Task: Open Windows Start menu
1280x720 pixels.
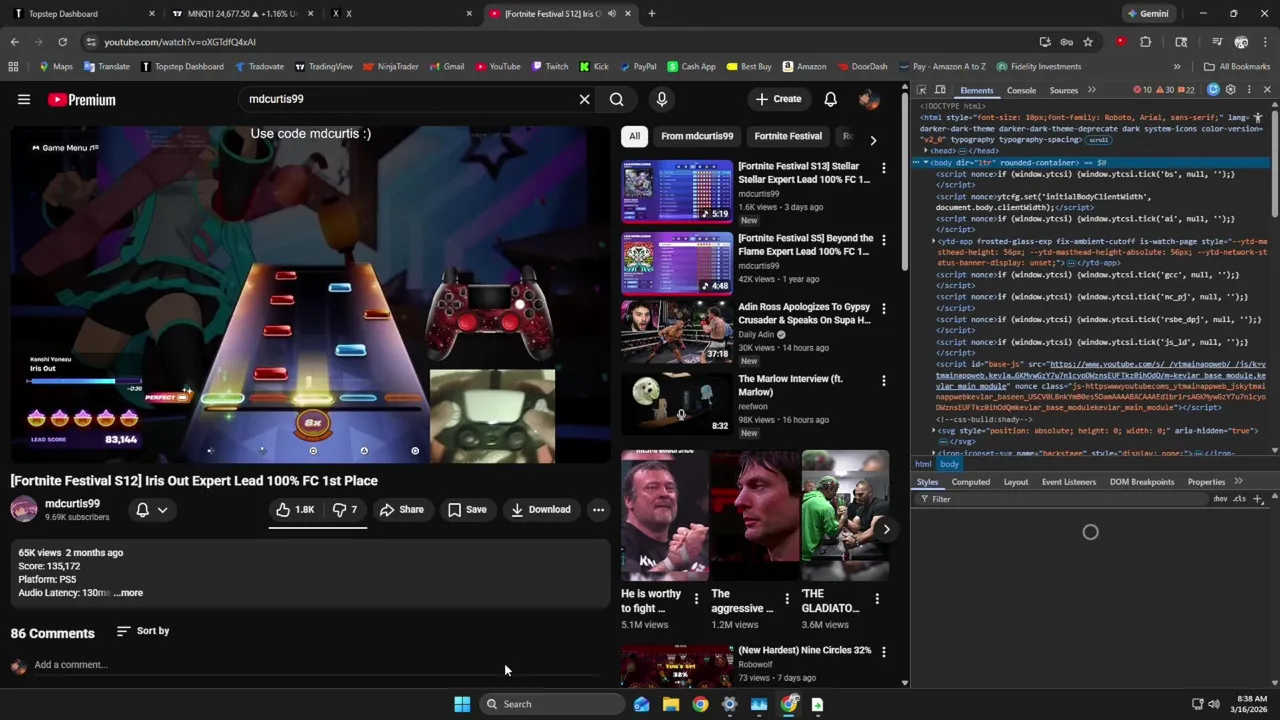Action: point(462,704)
